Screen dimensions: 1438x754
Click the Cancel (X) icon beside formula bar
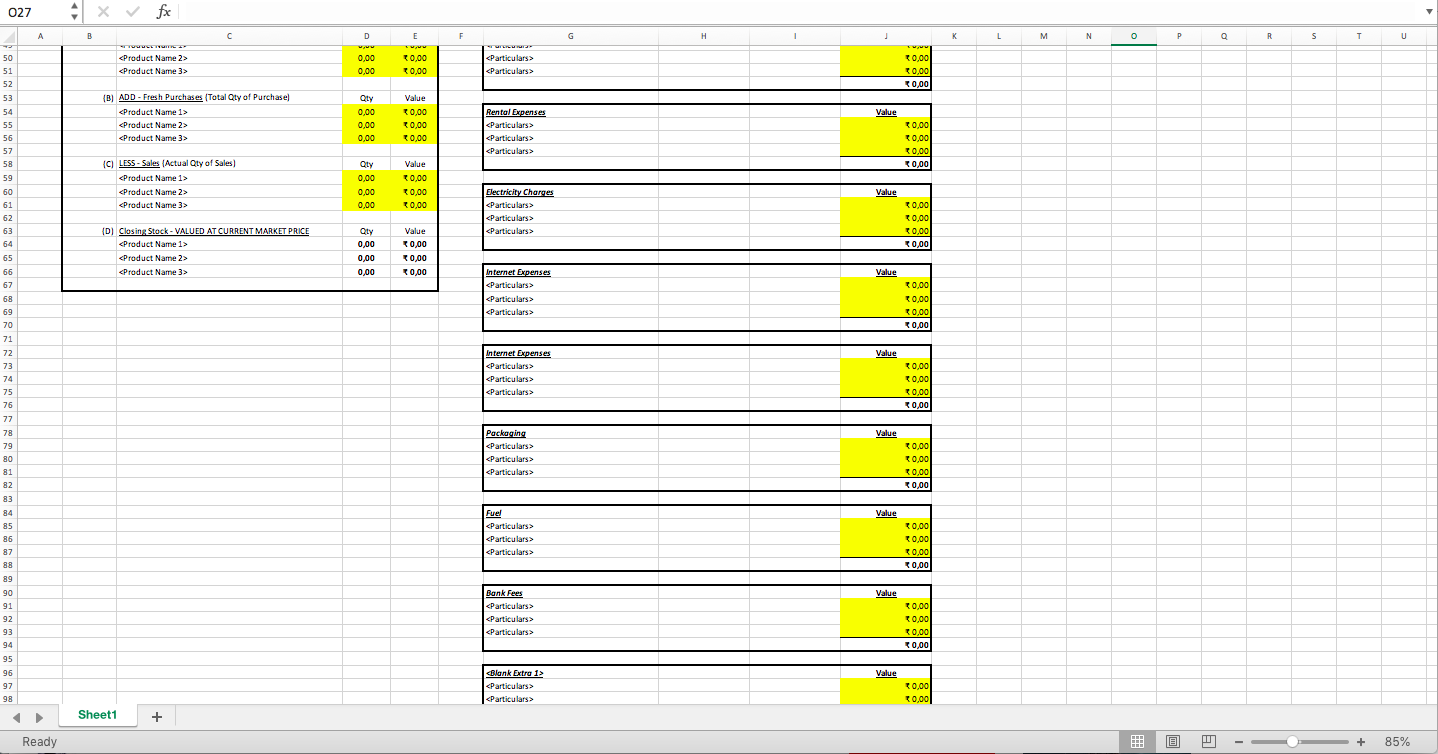[x=103, y=12]
